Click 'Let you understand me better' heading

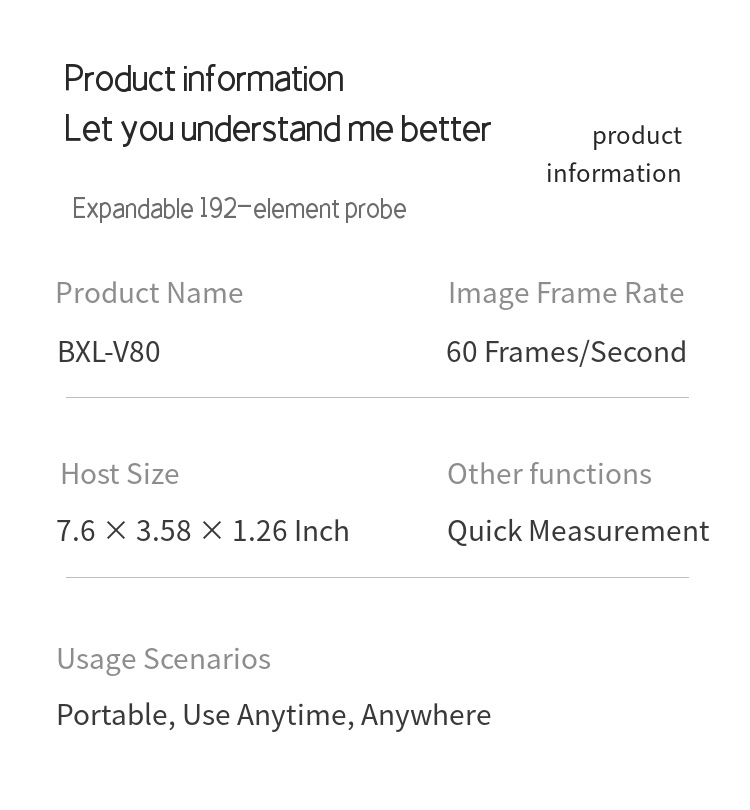point(277,129)
